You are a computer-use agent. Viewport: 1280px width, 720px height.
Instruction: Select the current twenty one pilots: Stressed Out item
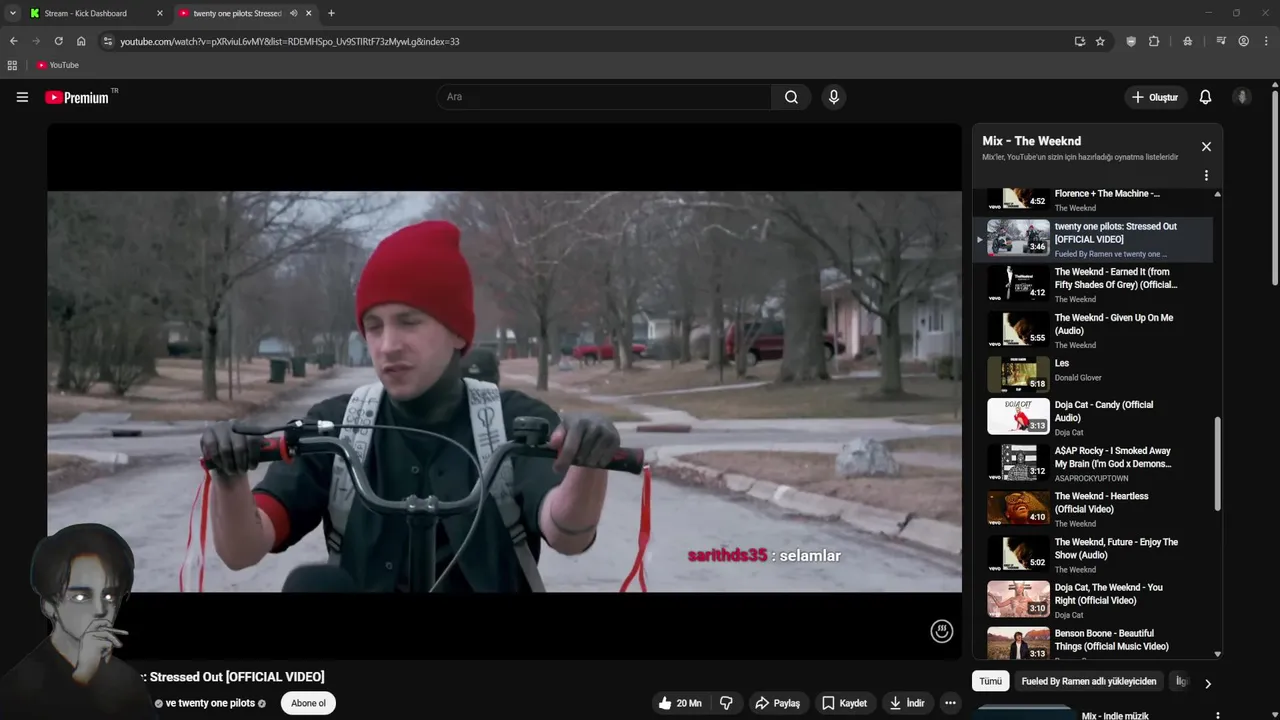point(1095,240)
